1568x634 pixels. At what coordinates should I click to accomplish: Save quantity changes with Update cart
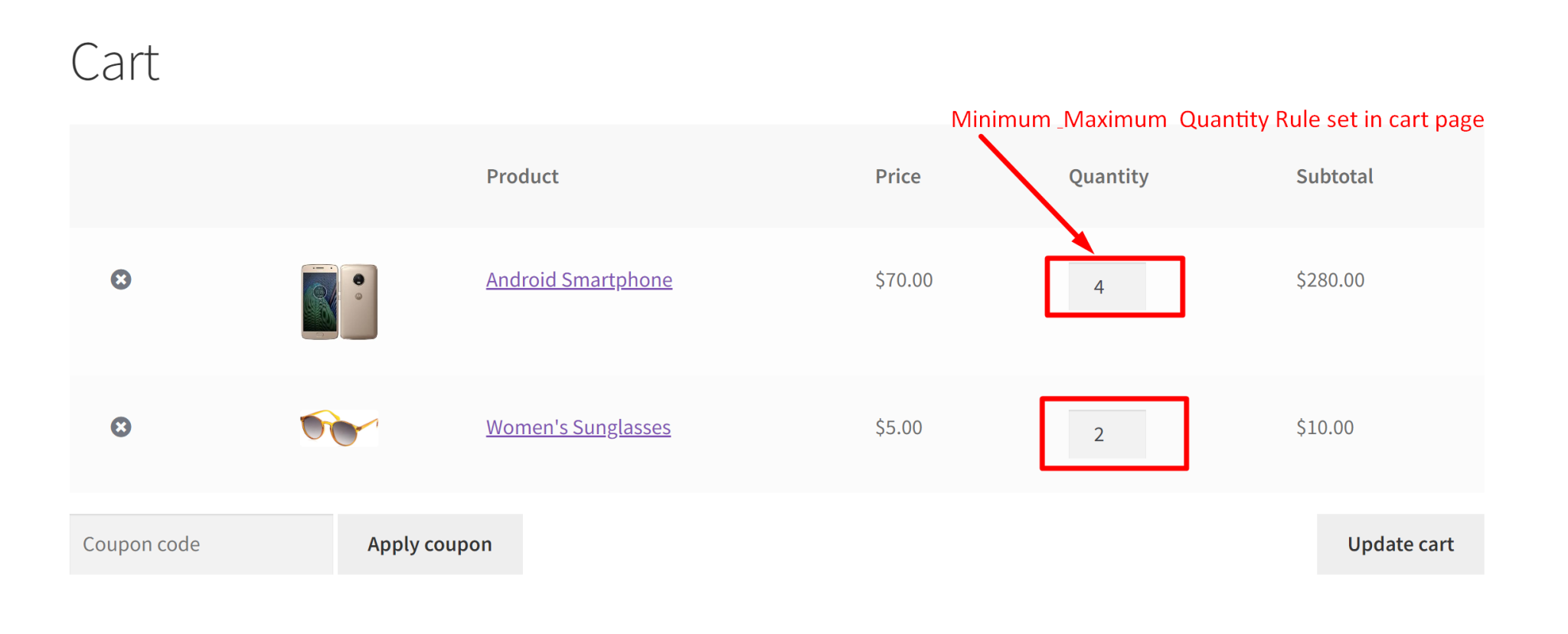coord(1400,544)
